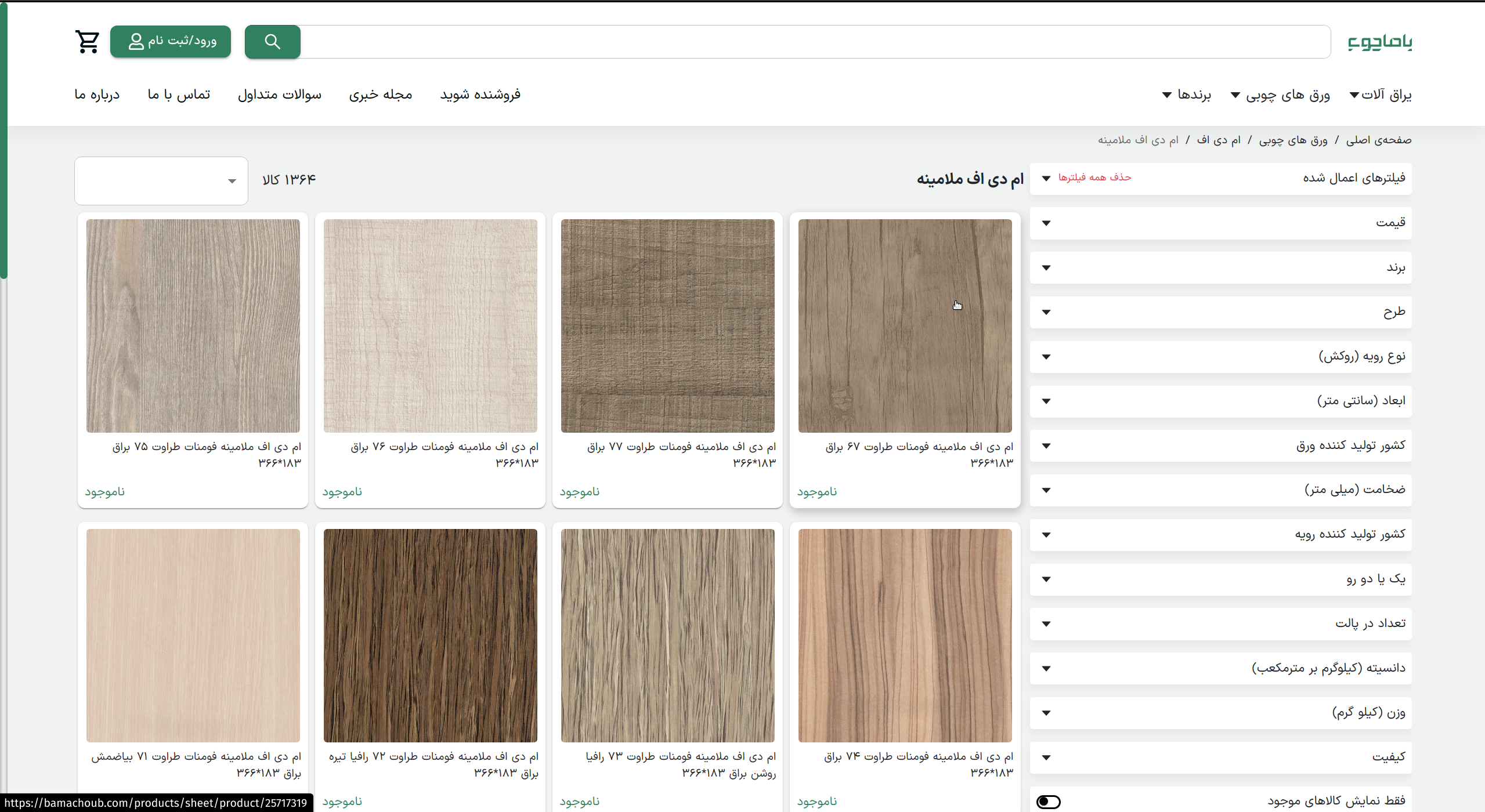Expand the تعداد در پالت filter

click(x=1221, y=623)
